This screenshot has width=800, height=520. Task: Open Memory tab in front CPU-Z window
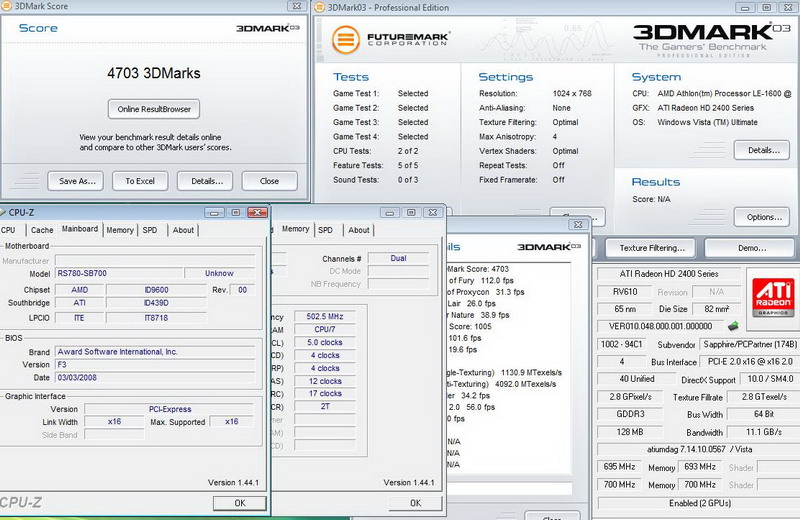(120, 230)
